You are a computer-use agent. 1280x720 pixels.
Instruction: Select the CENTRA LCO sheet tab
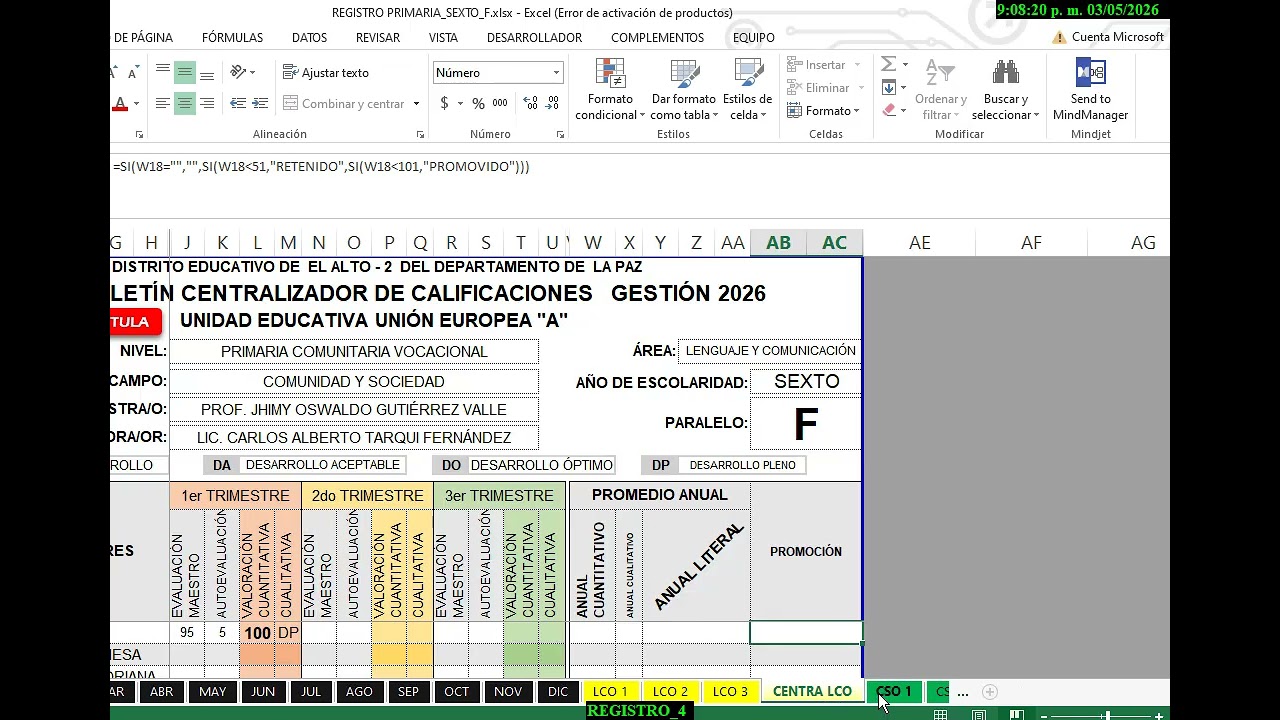[812, 691]
